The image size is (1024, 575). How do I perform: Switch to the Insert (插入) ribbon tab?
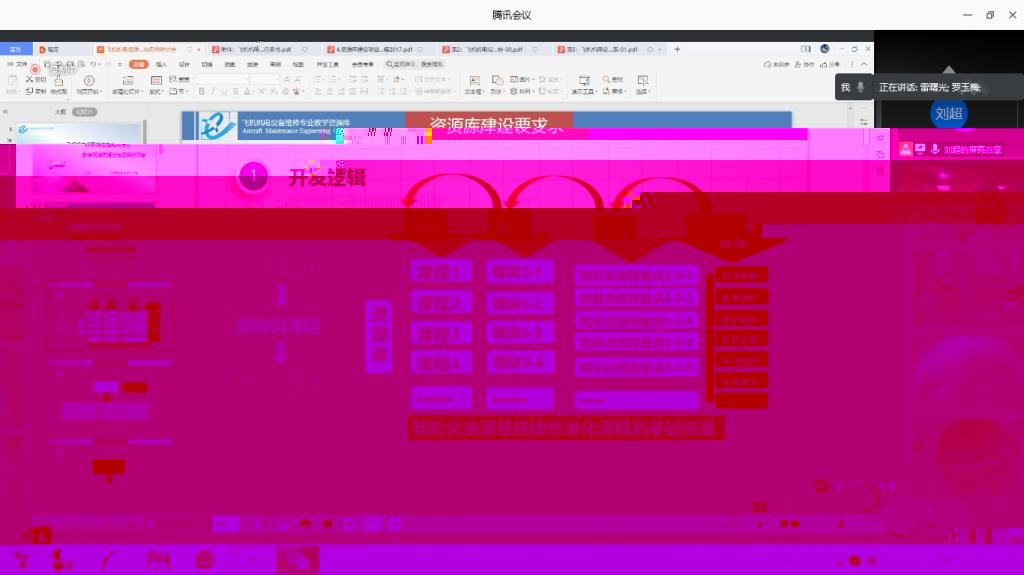click(x=161, y=65)
